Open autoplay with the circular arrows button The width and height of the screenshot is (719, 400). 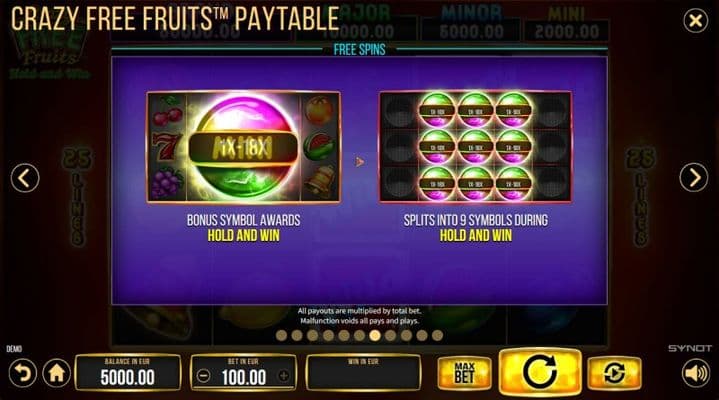point(614,373)
